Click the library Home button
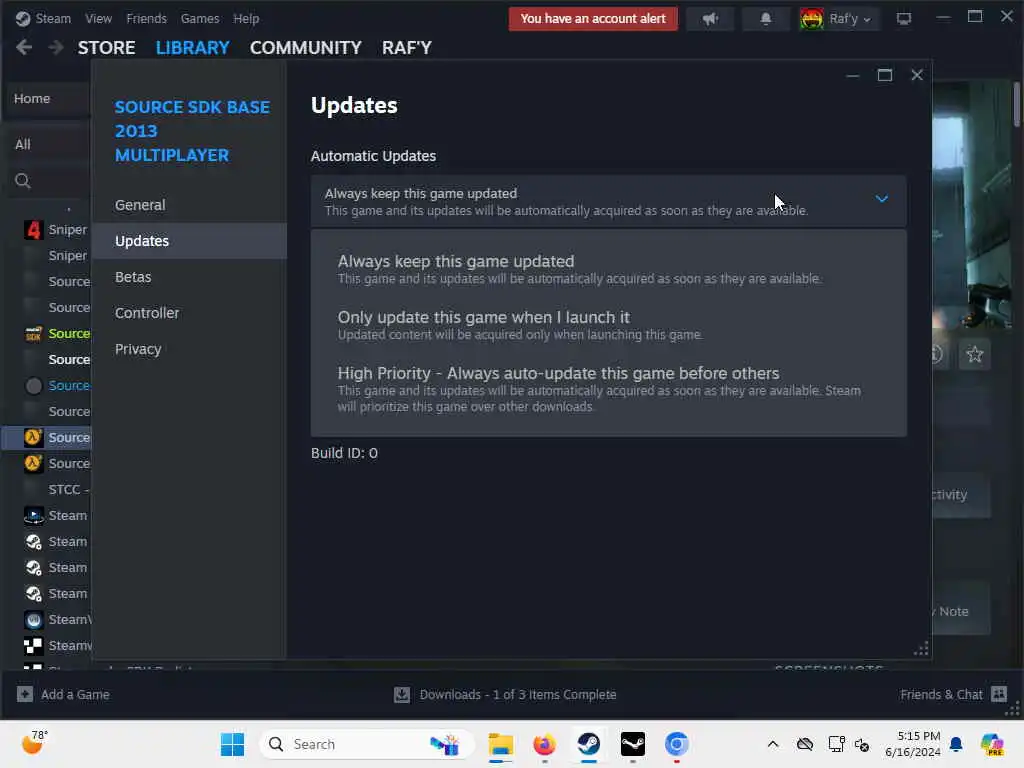 pos(47,99)
